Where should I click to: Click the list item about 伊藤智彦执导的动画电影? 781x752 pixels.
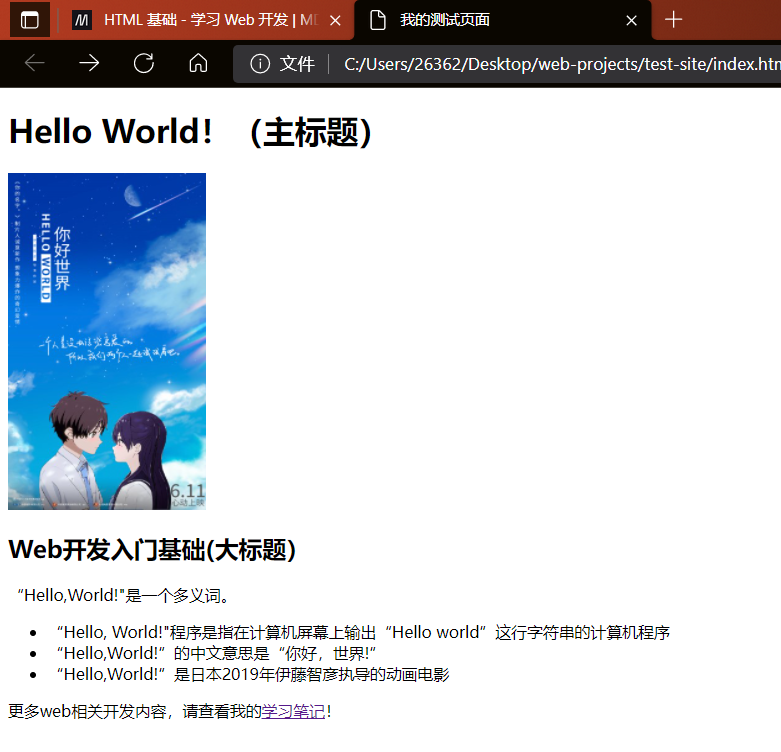coord(253,674)
